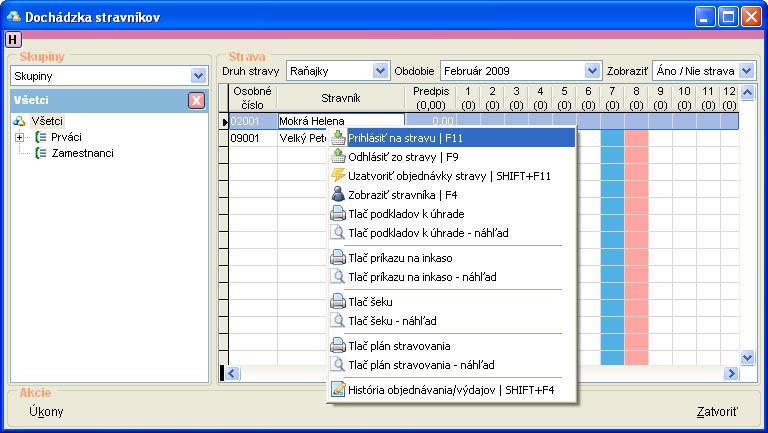Image resolution: width=768 pixels, height=433 pixels.
Task: Click the lightning Uzatvoriť objednávky stravy icon
Action: 339,176
